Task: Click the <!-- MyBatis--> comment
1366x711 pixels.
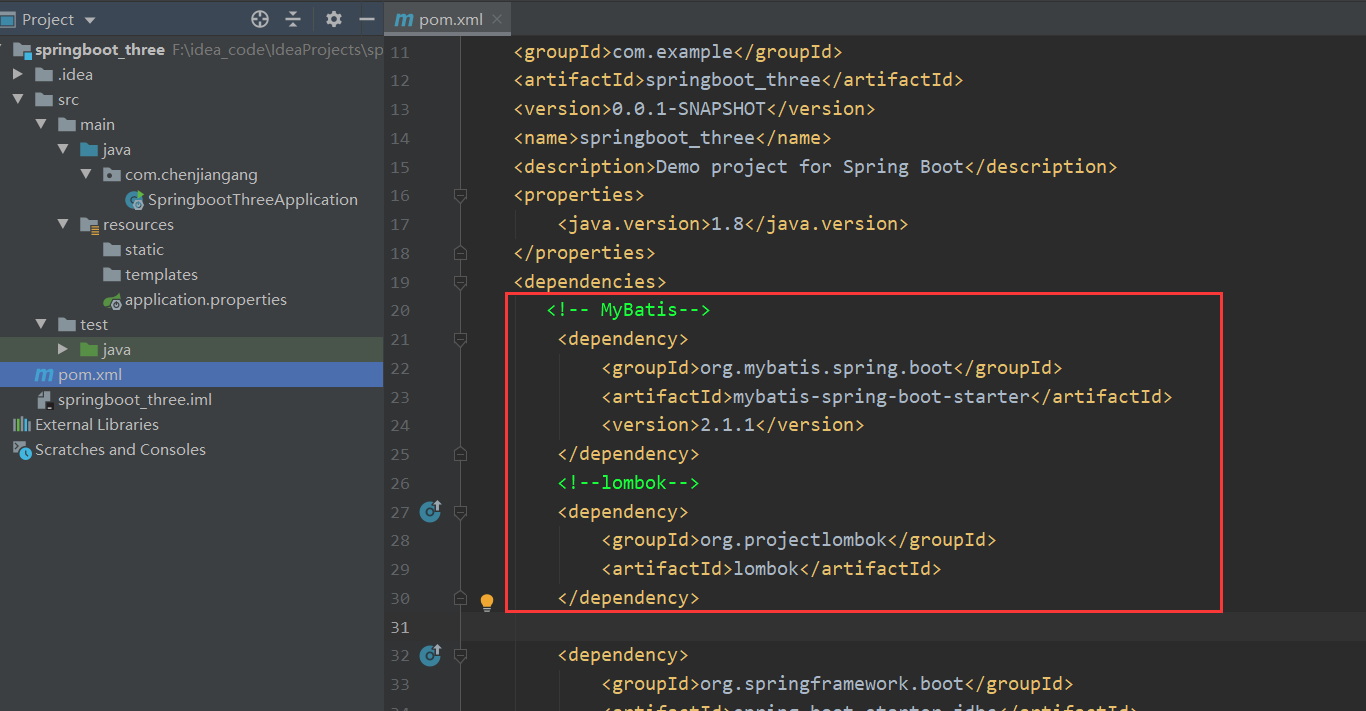Action: (628, 310)
